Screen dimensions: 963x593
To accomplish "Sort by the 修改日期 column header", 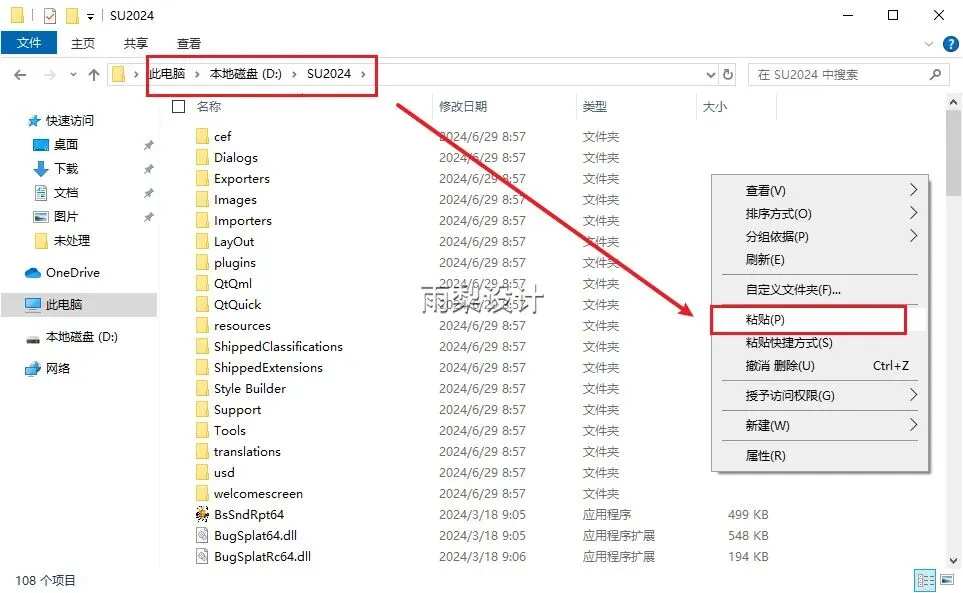I will point(462,107).
